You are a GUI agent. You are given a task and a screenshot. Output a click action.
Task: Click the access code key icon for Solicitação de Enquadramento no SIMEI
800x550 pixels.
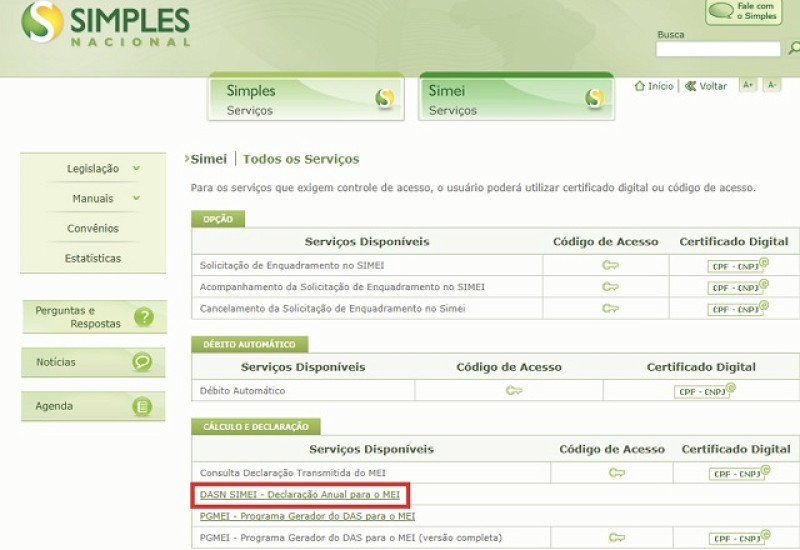(610, 265)
